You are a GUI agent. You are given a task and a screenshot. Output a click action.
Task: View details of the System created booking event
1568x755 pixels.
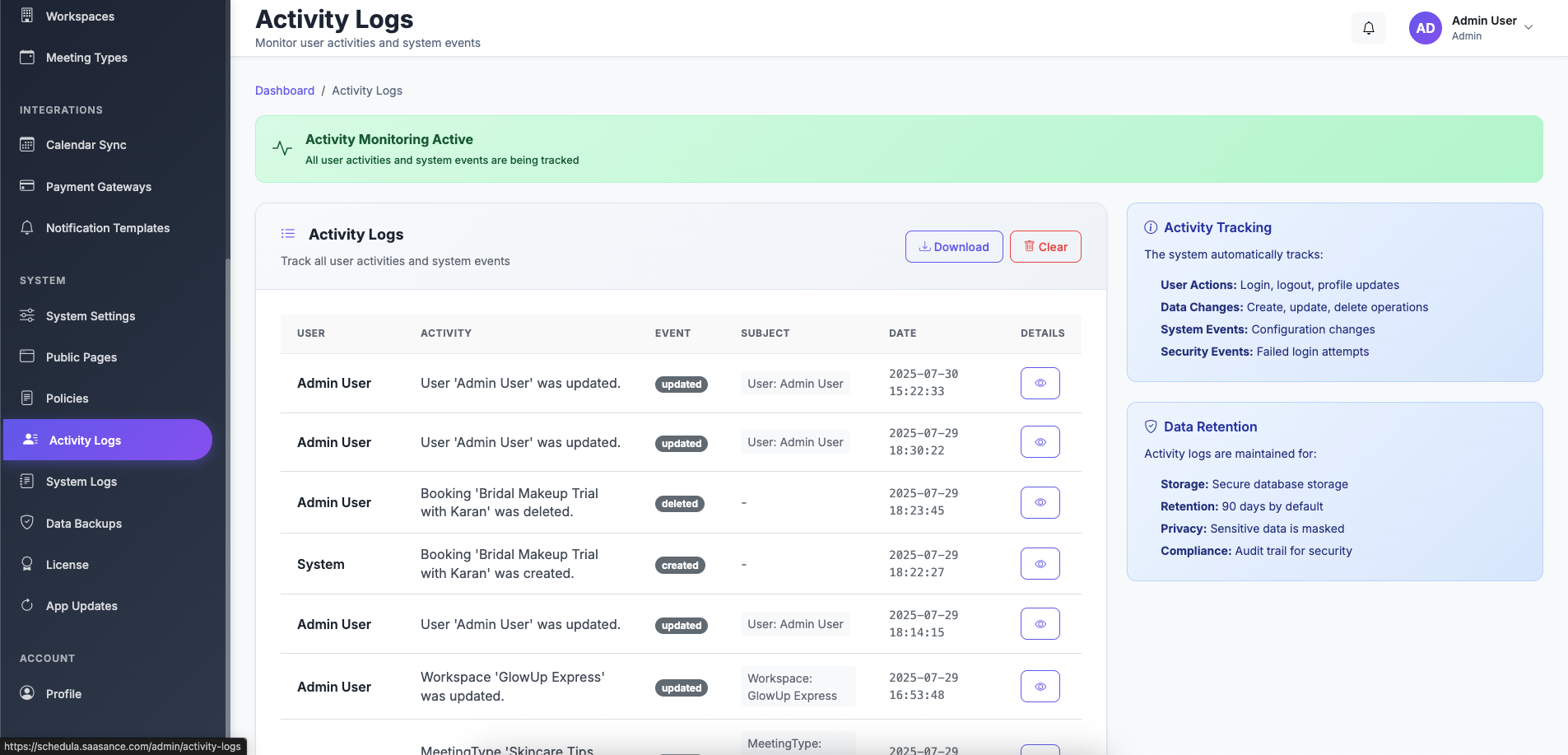tap(1040, 563)
